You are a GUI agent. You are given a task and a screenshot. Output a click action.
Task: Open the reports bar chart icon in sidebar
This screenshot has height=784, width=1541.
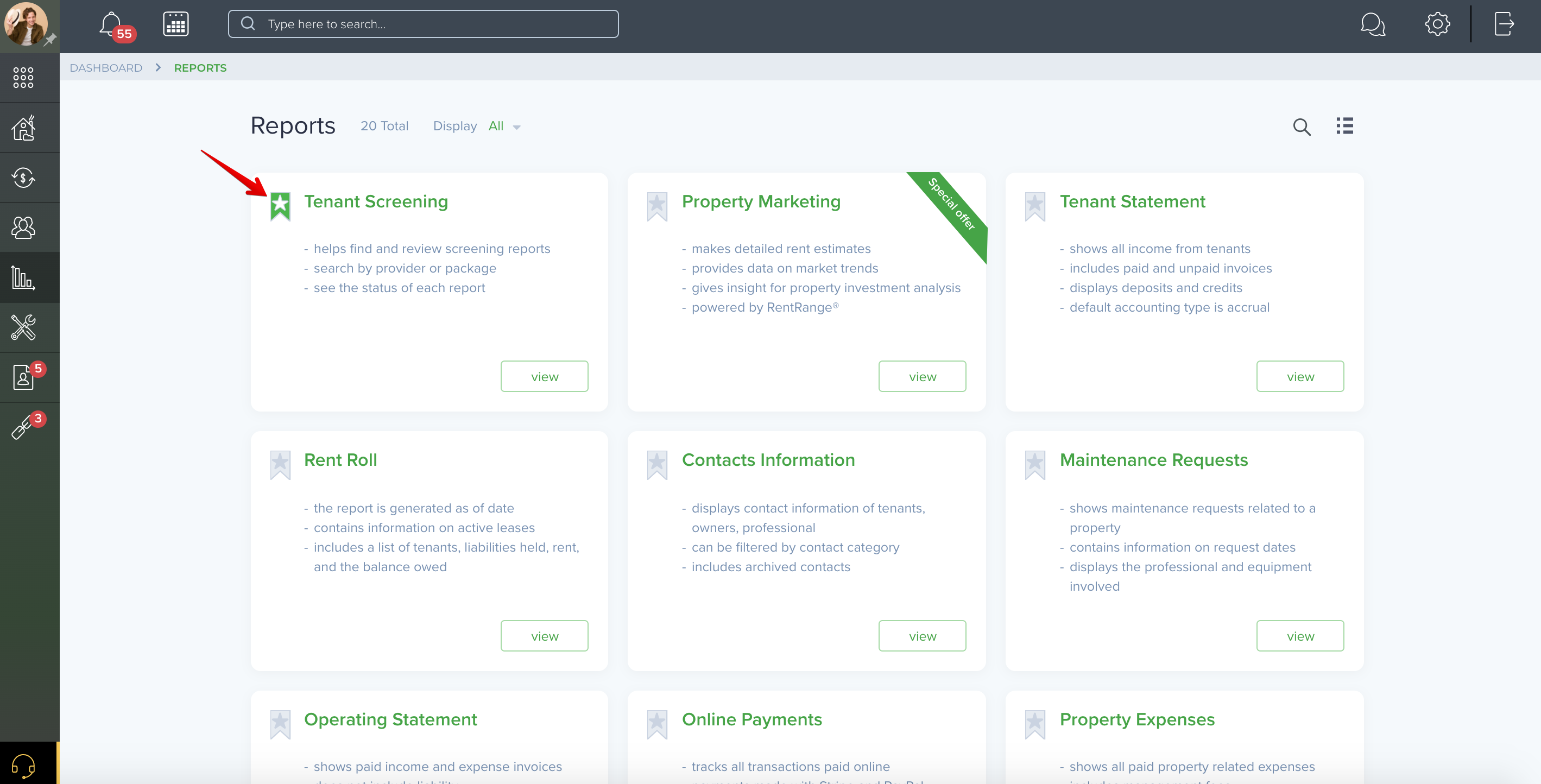pos(23,277)
